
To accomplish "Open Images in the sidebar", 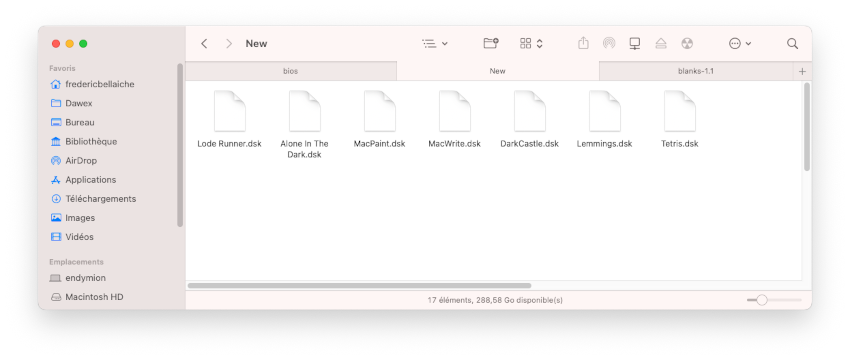I will 73,218.
